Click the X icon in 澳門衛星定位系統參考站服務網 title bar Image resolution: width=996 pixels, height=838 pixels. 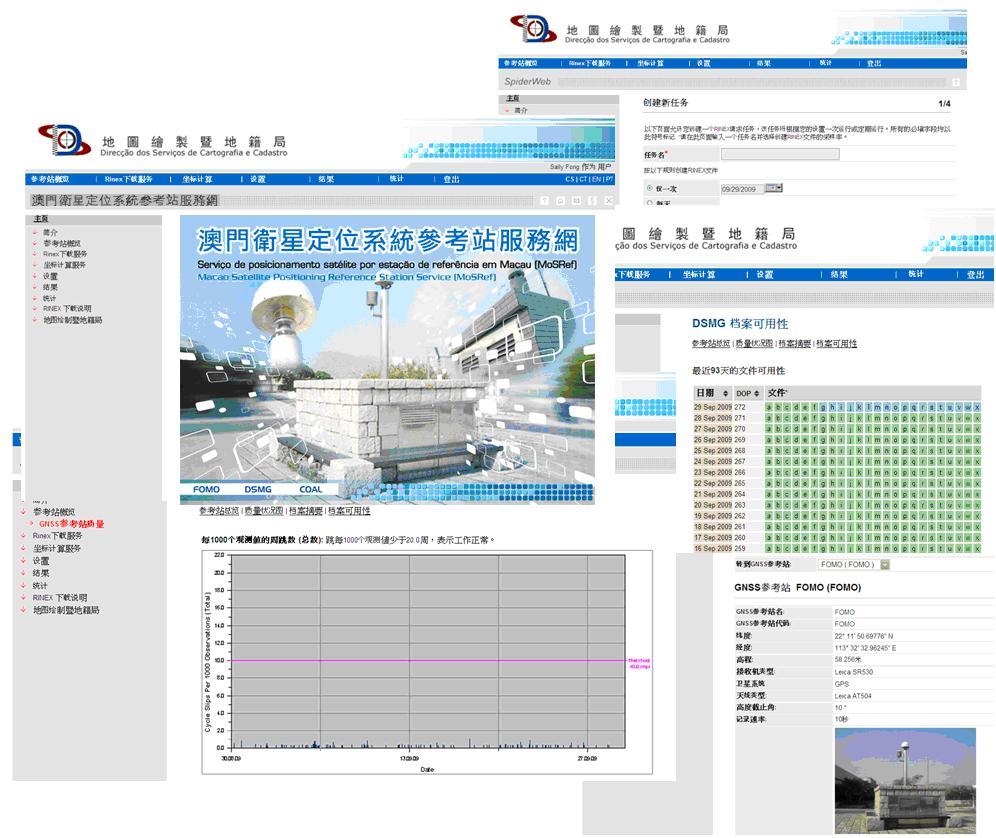[x=607, y=201]
